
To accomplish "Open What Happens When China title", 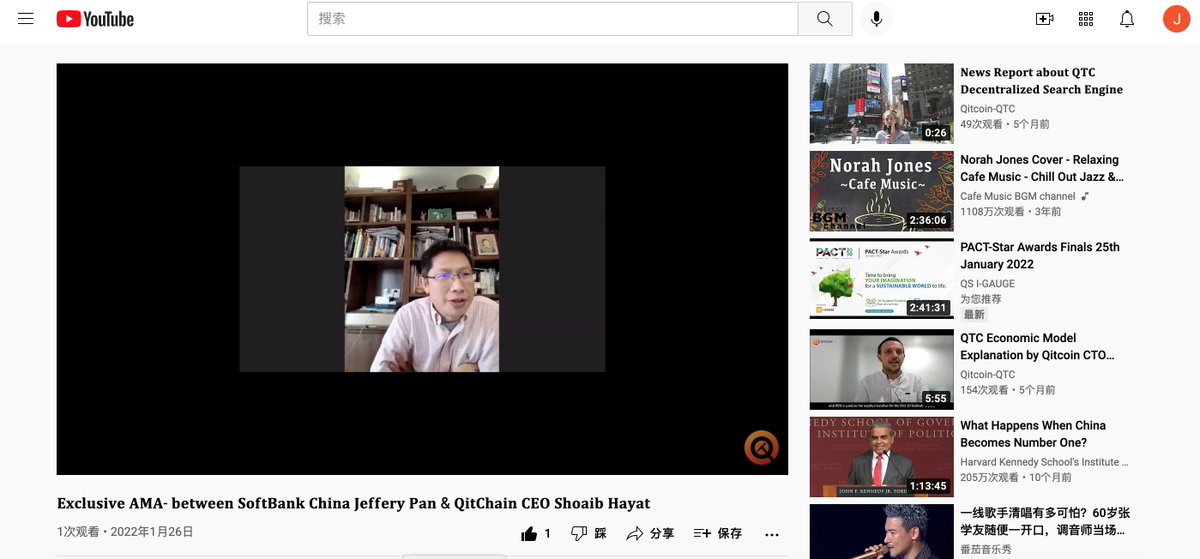I will [x=1033, y=434].
